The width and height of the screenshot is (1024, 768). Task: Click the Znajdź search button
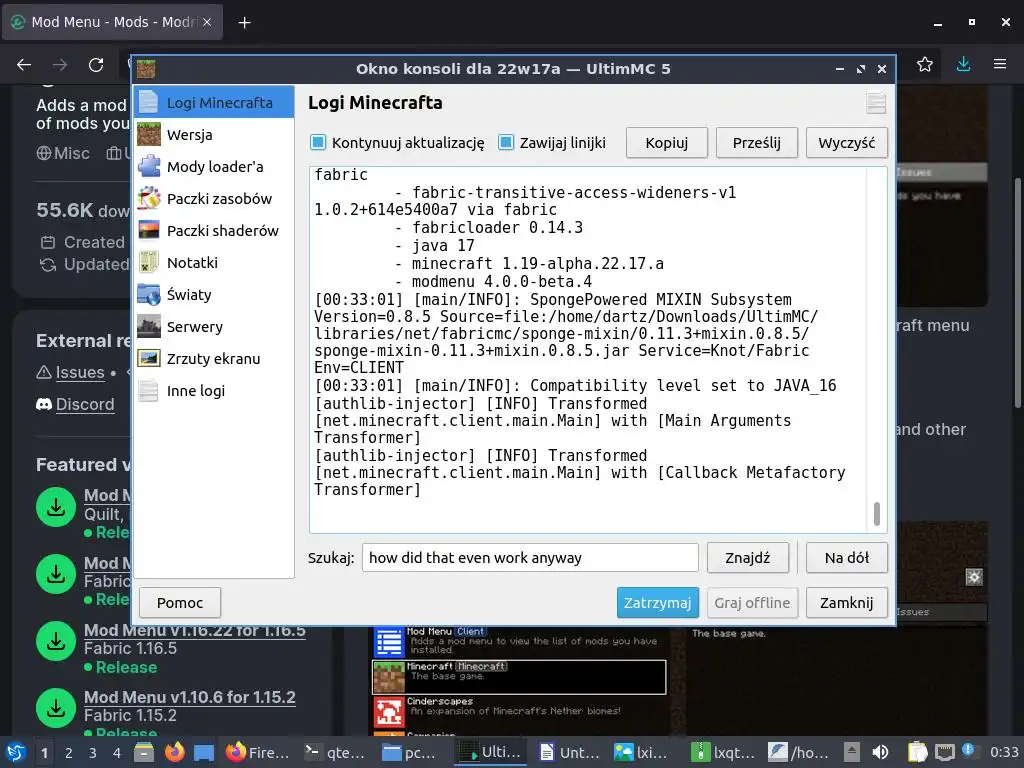click(748, 558)
